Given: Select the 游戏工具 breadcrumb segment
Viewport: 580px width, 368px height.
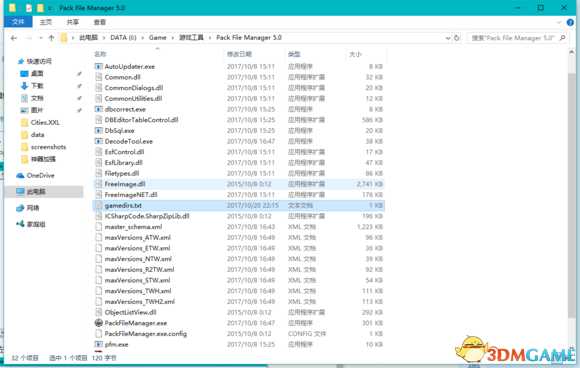Looking at the screenshot, I should point(191,38).
